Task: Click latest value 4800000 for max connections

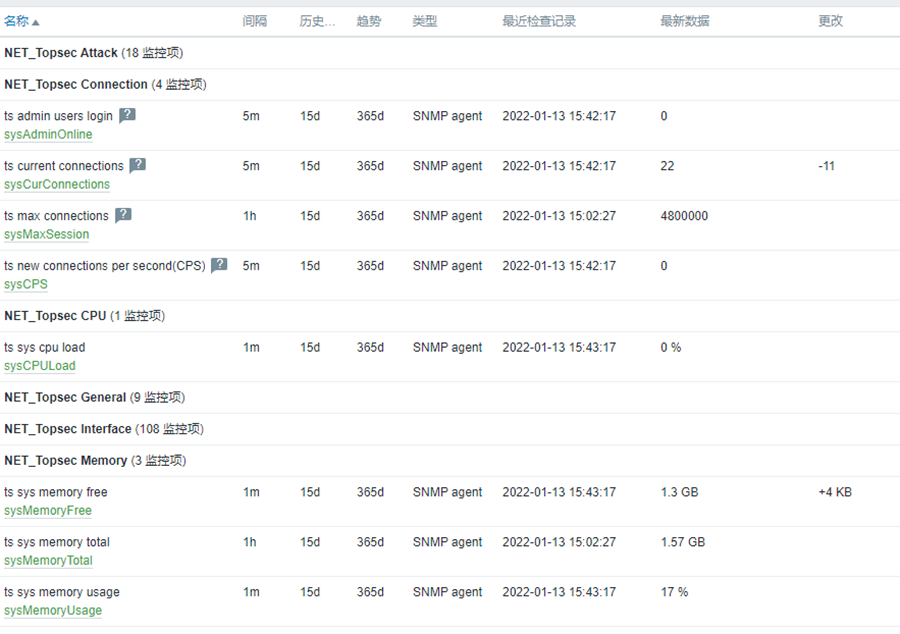Action: tap(684, 216)
